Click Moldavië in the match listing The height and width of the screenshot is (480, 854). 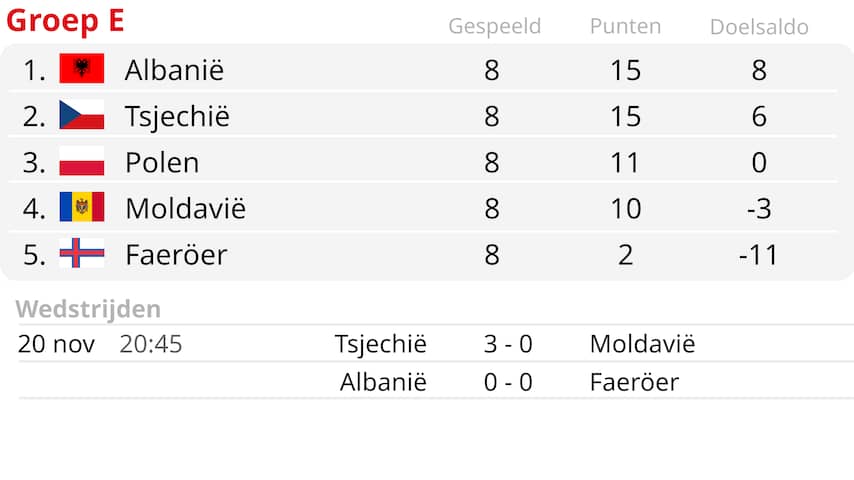pos(642,344)
